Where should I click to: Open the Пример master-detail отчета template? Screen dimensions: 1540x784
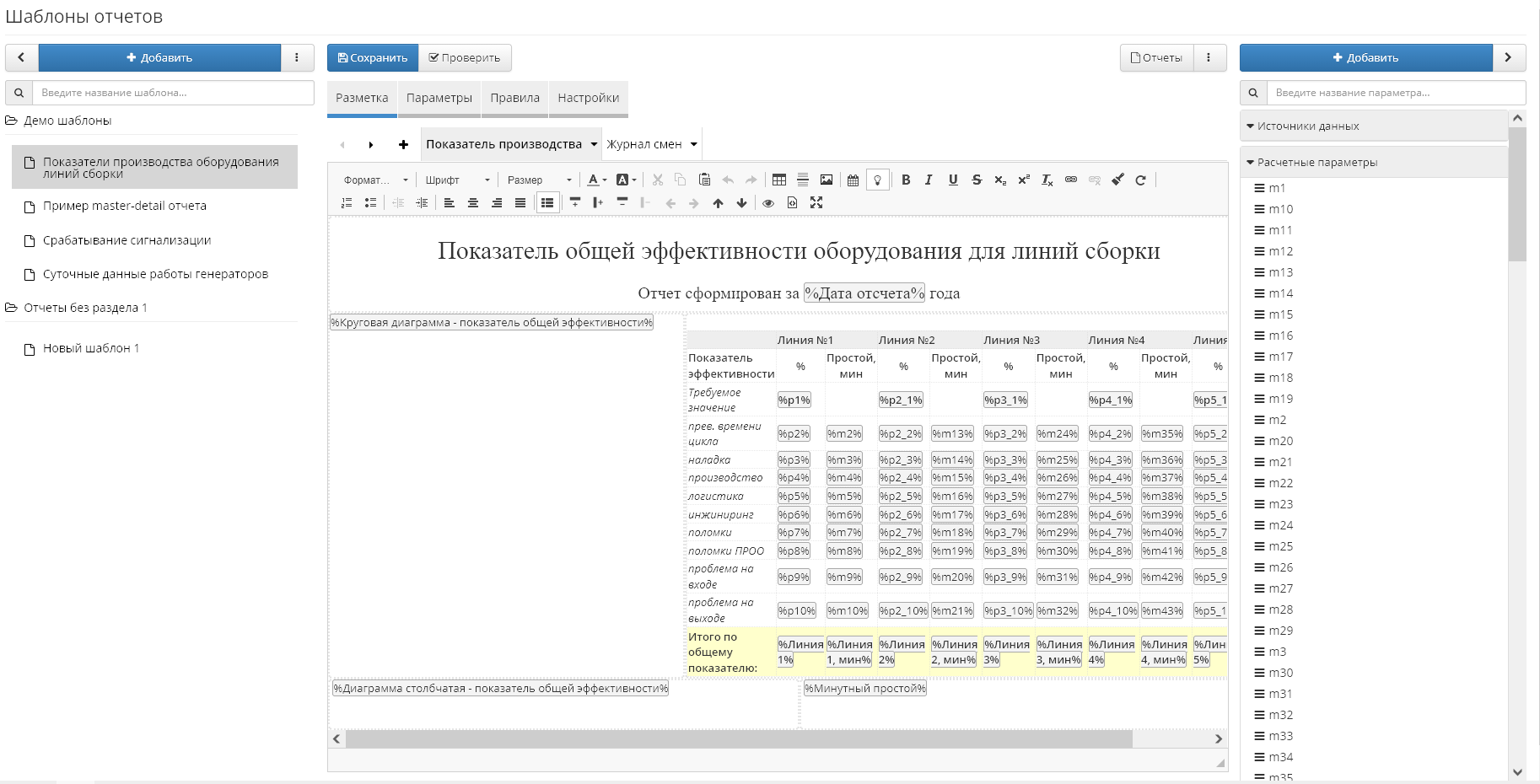tap(125, 206)
